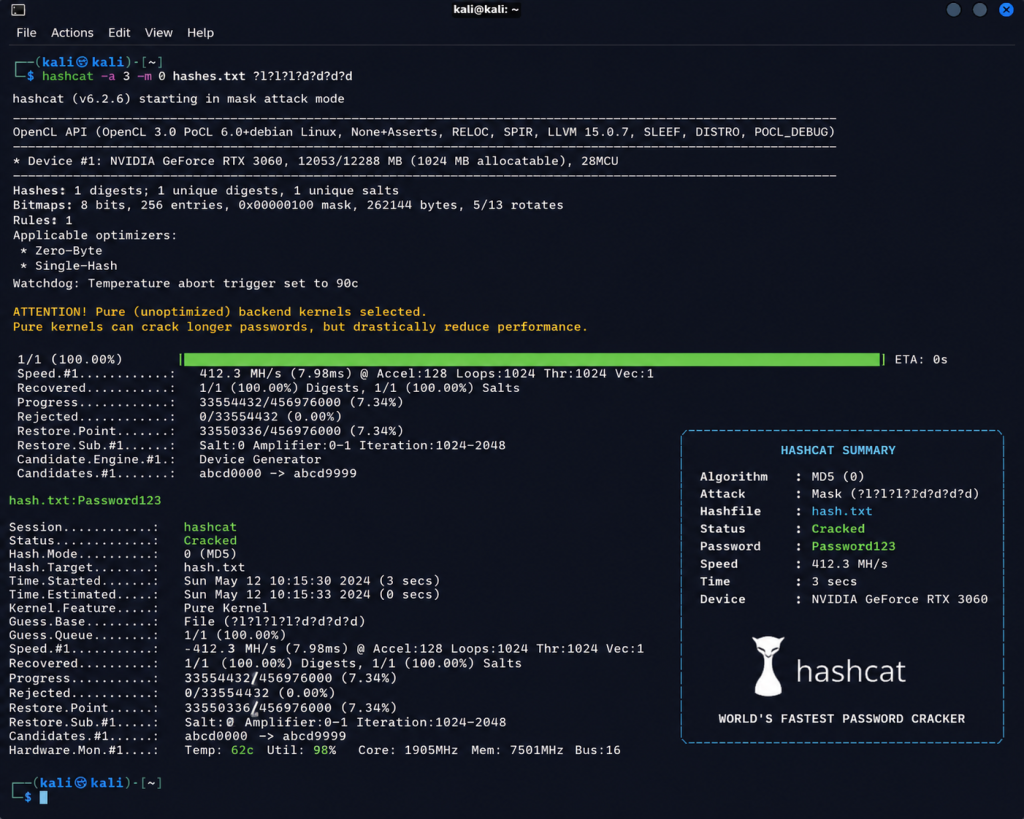Click the 'hashcat -a 3 -m 0' command text
Image resolution: width=1024 pixels, height=819 pixels.
point(103,76)
